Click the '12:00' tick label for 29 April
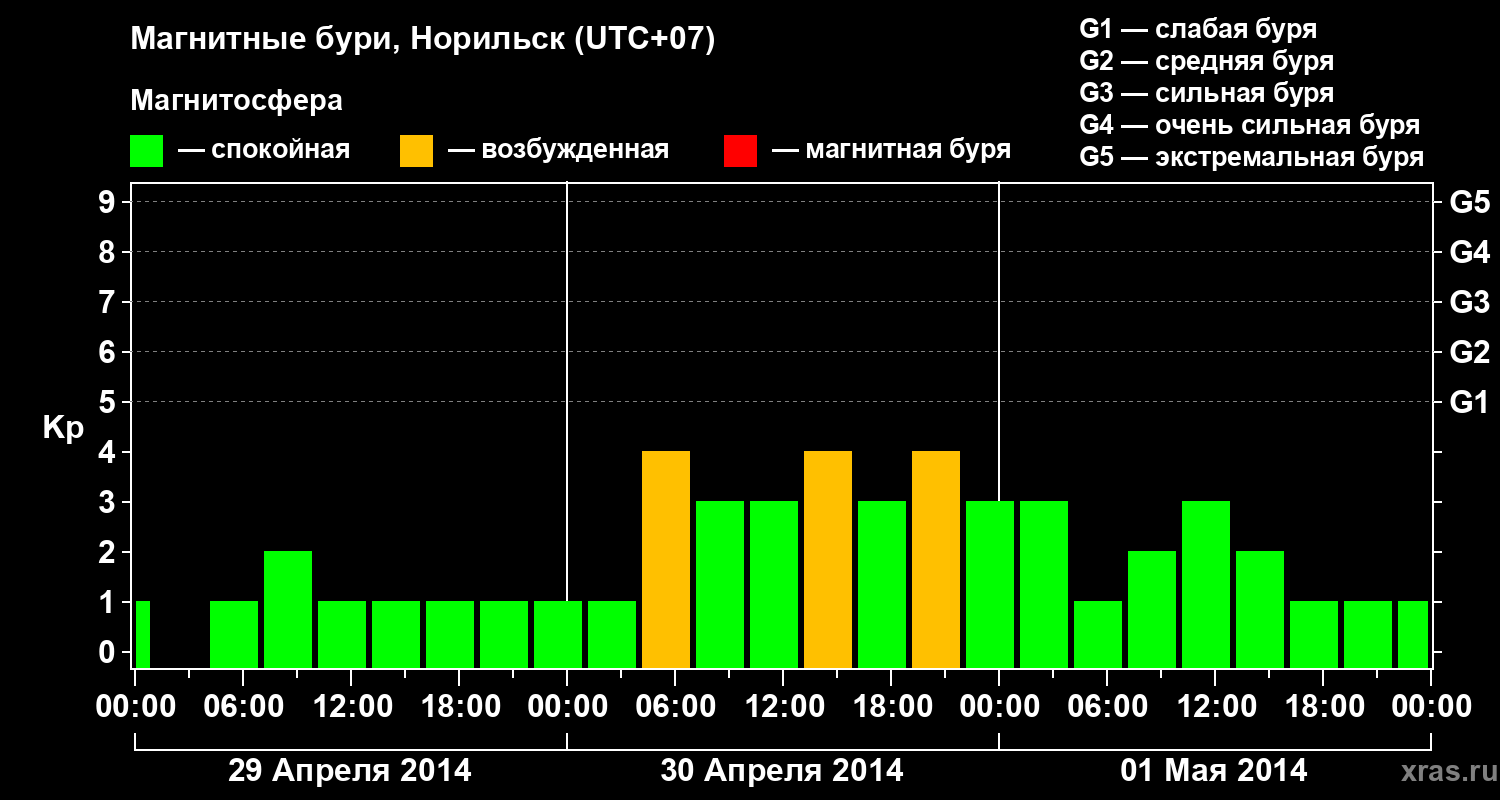Image resolution: width=1500 pixels, height=800 pixels. (351, 707)
